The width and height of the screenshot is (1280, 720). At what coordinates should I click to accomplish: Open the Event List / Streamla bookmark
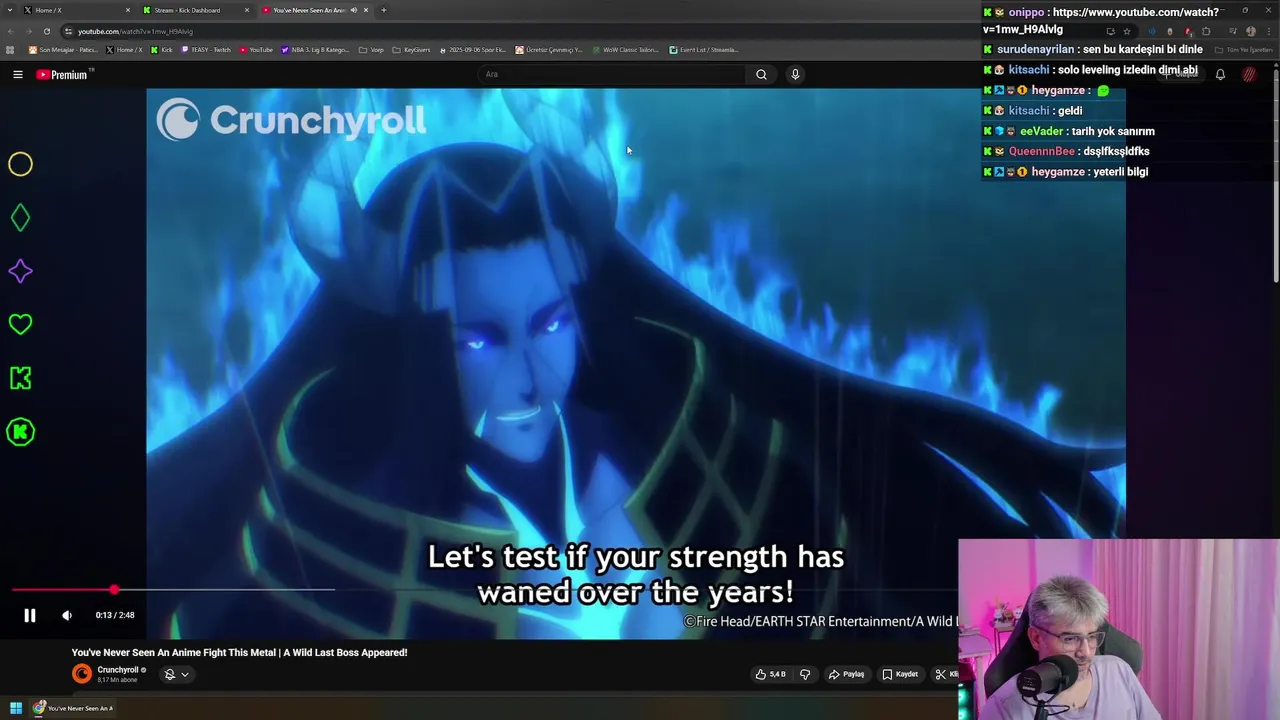tap(704, 49)
